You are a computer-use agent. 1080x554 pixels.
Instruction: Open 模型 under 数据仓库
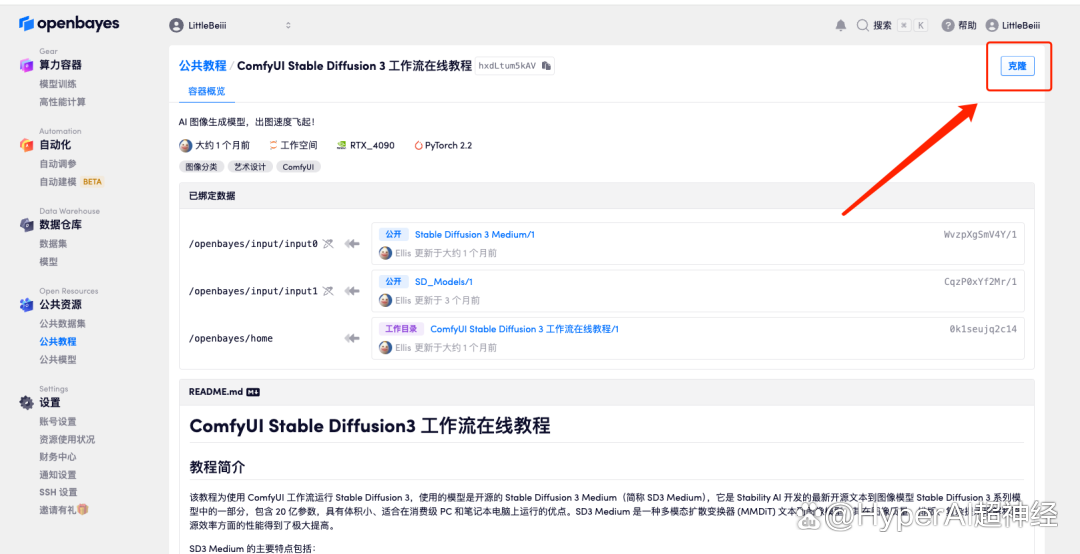pos(48,262)
